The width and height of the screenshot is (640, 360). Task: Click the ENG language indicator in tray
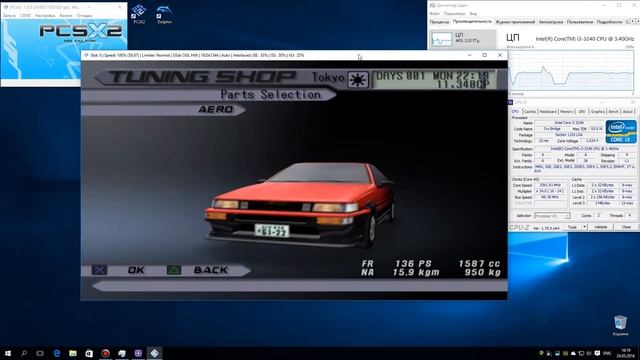click(x=607, y=353)
